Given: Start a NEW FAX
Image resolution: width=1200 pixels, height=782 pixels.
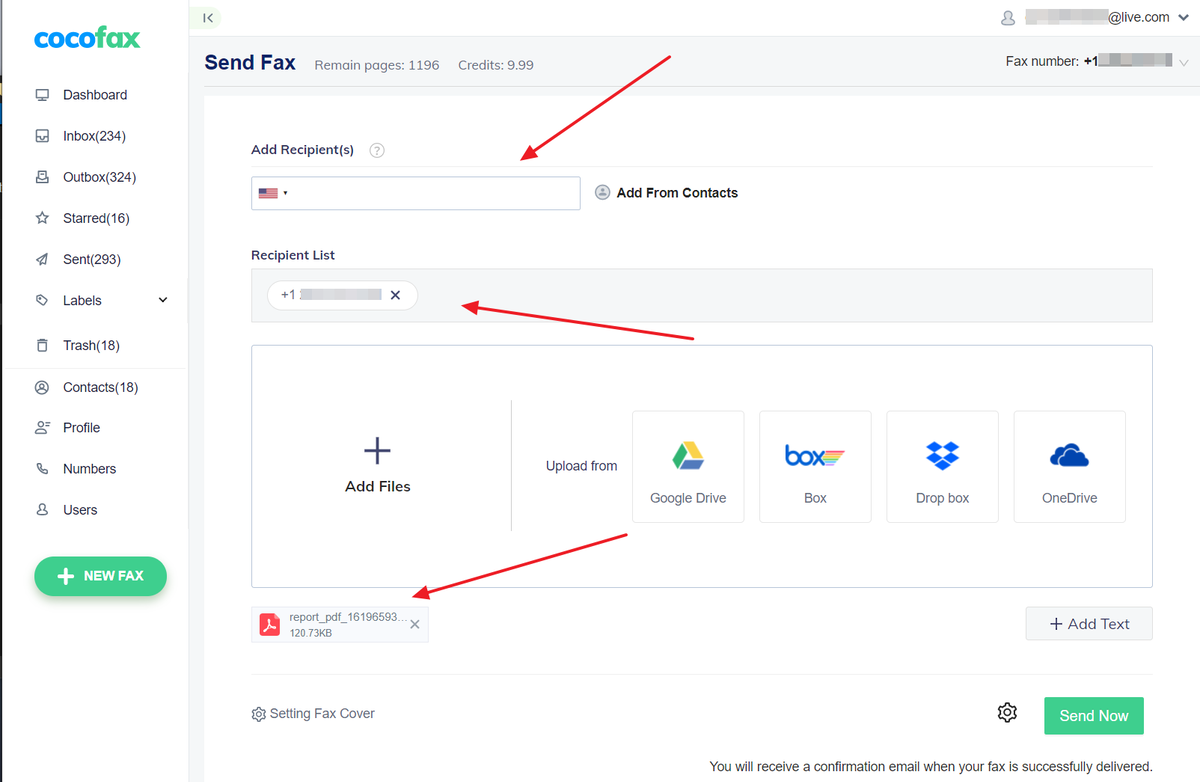Looking at the screenshot, I should (x=100, y=576).
